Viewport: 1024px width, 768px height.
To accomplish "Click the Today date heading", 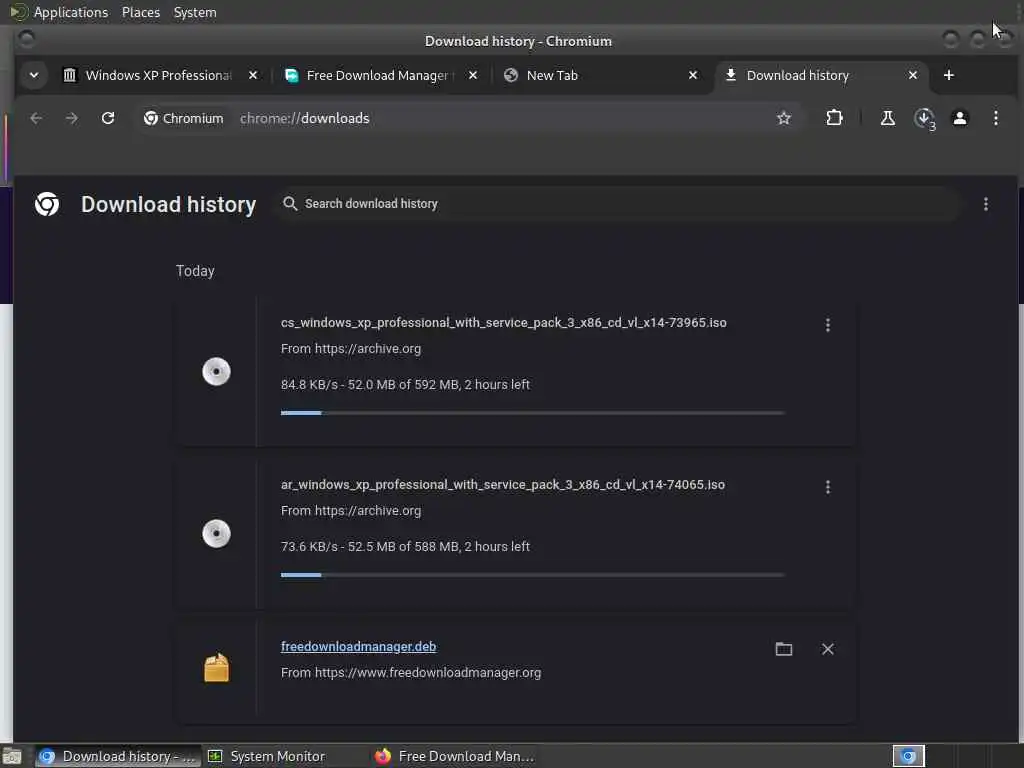I will (x=195, y=271).
